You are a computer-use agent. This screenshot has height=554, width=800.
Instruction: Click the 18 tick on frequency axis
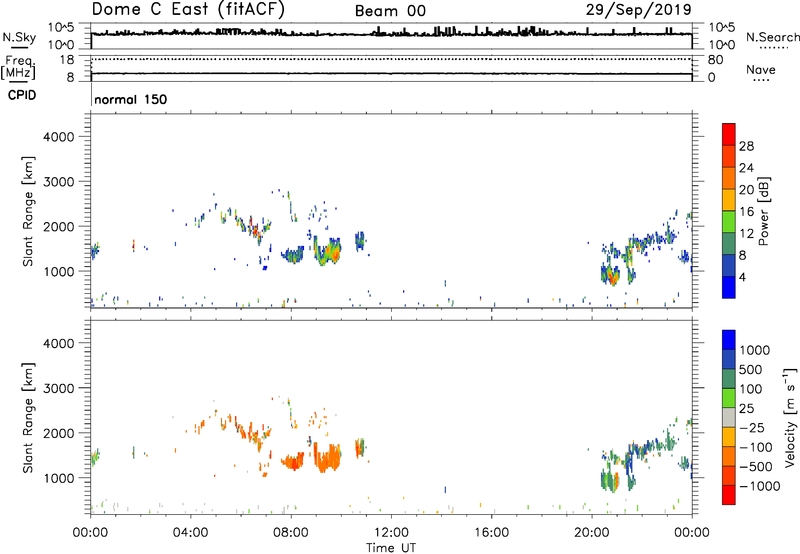tap(67, 60)
